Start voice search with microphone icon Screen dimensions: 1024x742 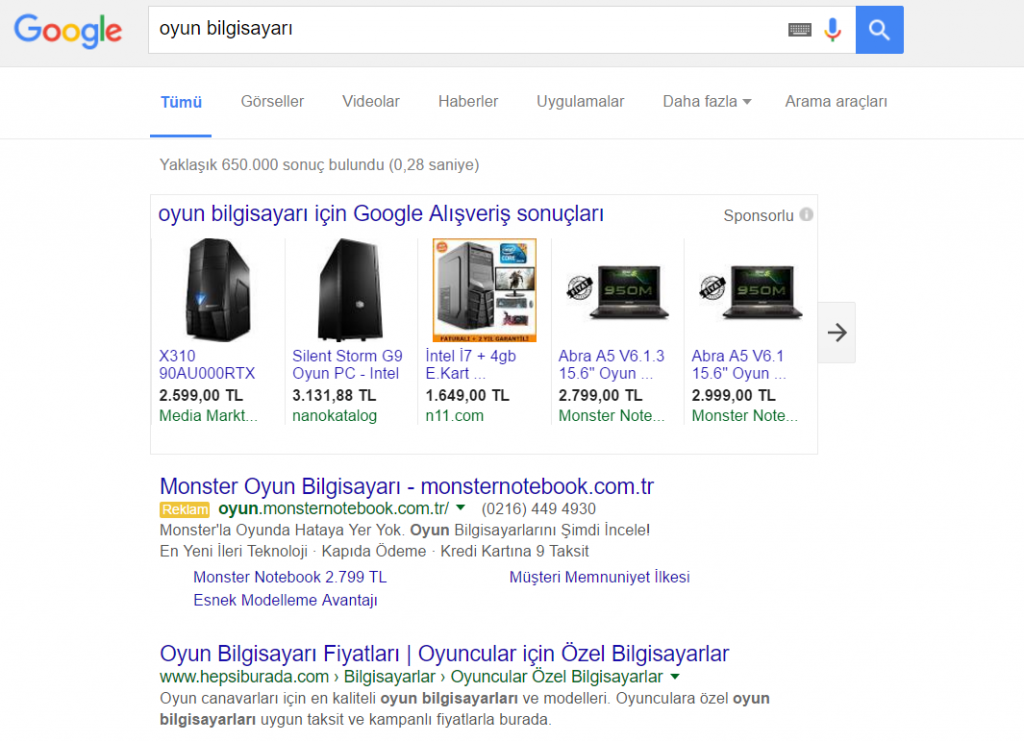click(832, 30)
